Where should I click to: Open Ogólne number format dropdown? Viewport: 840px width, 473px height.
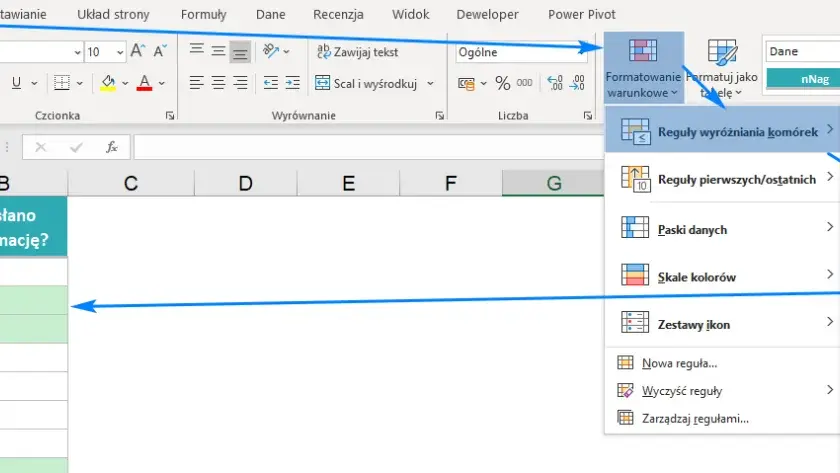520,52
